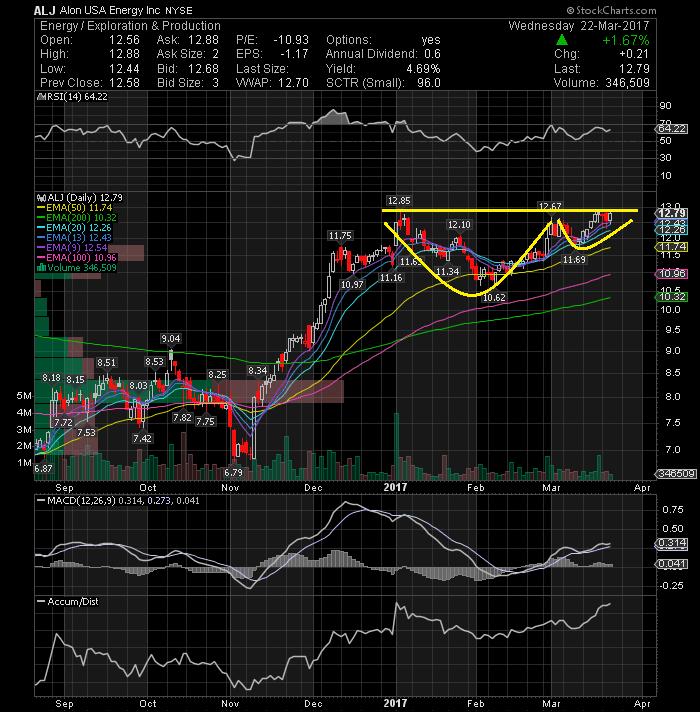This screenshot has width=700, height=712.
Task: Click the 8.34 price label
Action: [x=257, y=371]
